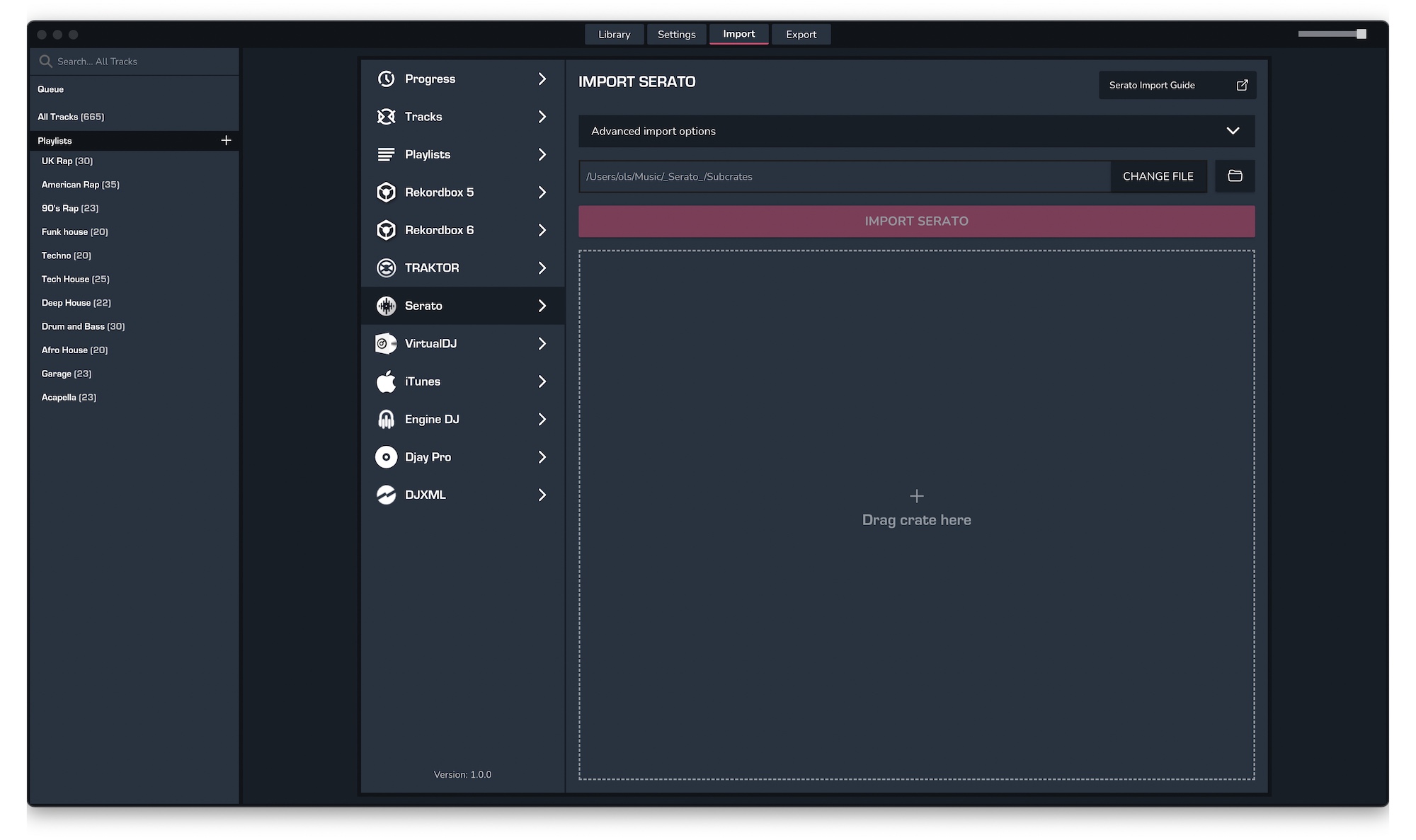Add a new playlist with plus icon

[x=226, y=140]
